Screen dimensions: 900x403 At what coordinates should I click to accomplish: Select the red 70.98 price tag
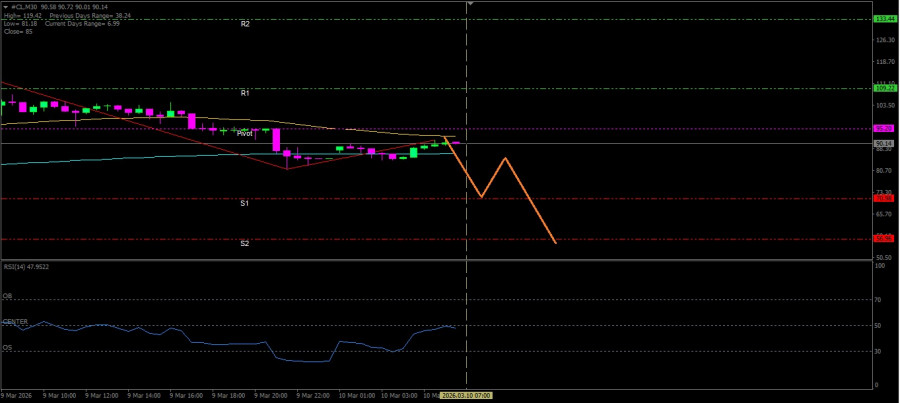pyautogui.click(x=884, y=199)
